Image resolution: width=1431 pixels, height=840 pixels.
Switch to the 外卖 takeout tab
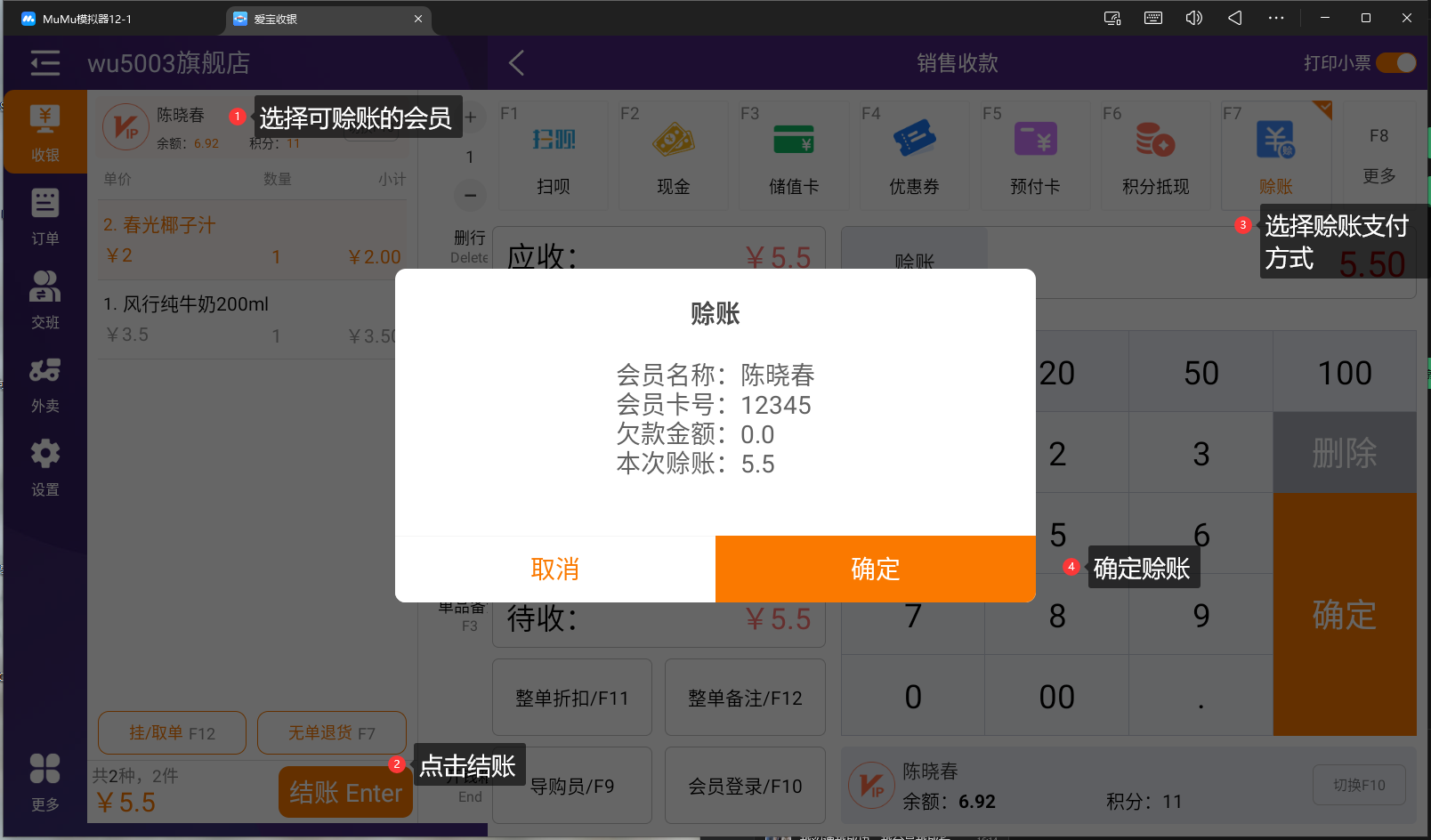(45, 384)
